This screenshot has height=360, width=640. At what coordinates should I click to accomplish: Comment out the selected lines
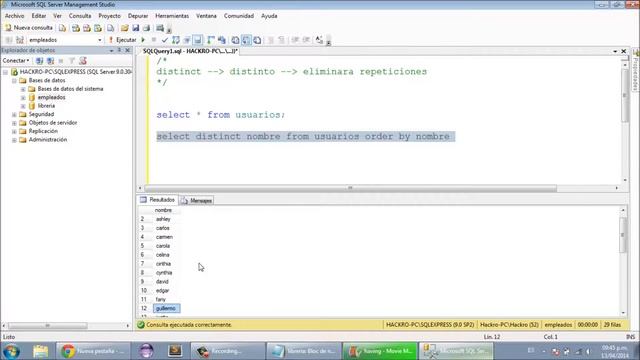[x=271, y=40]
